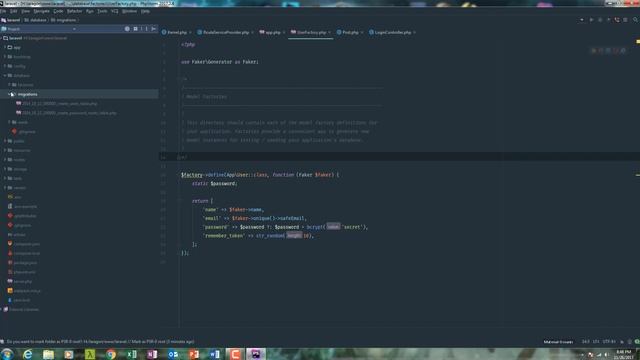Expand the config folder

pyautogui.click(x=5, y=66)
